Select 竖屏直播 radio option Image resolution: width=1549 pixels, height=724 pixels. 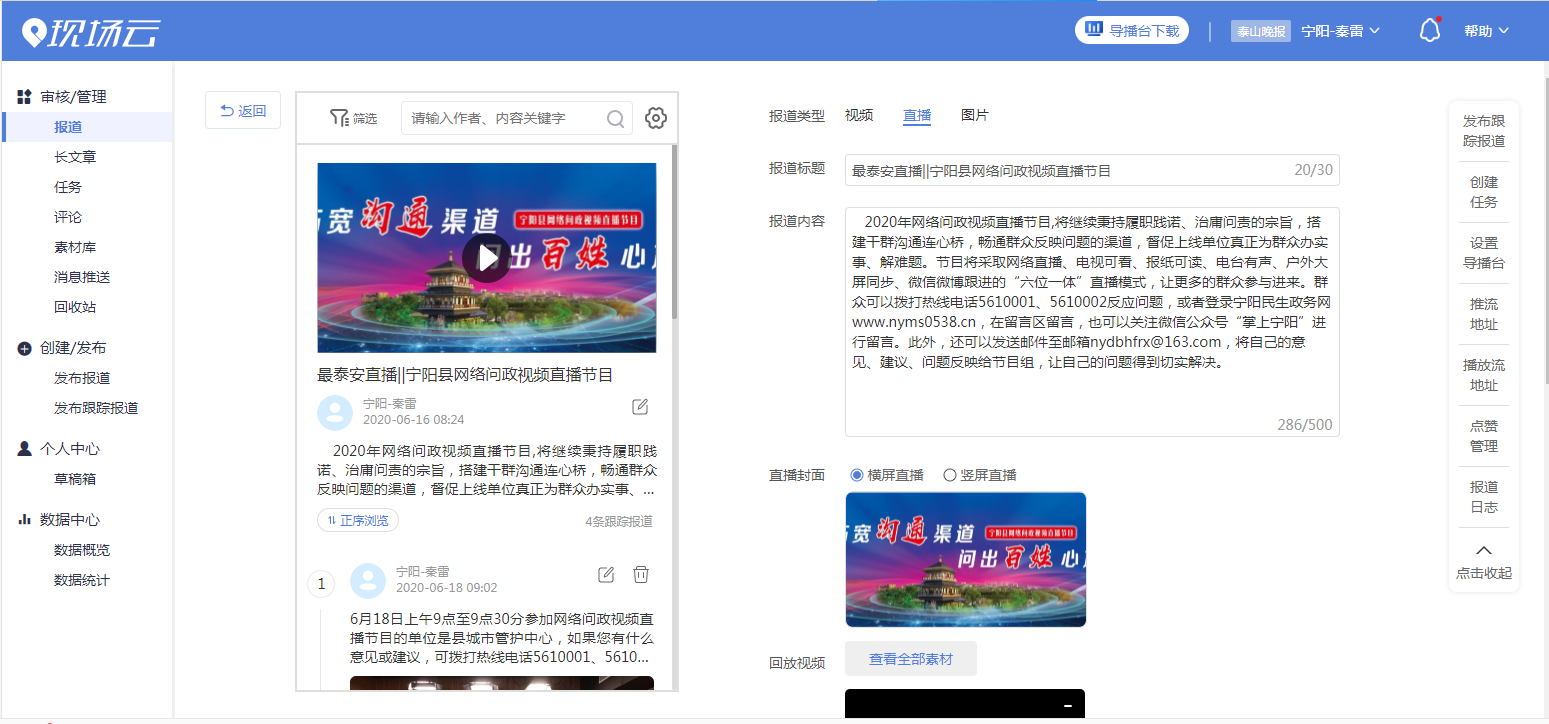coord(950,475)
